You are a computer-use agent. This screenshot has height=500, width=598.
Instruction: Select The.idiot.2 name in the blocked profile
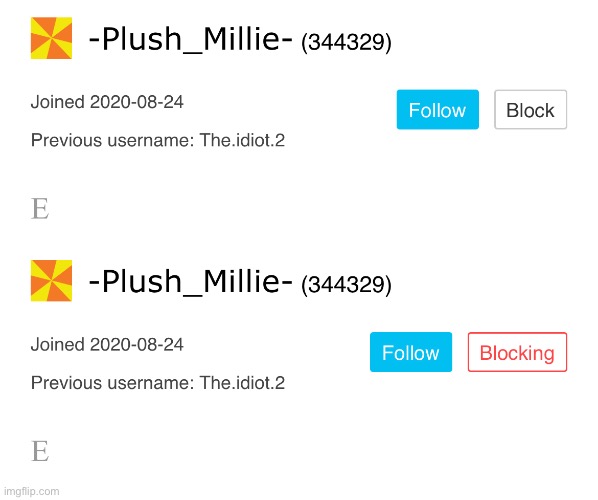point(242,383)
